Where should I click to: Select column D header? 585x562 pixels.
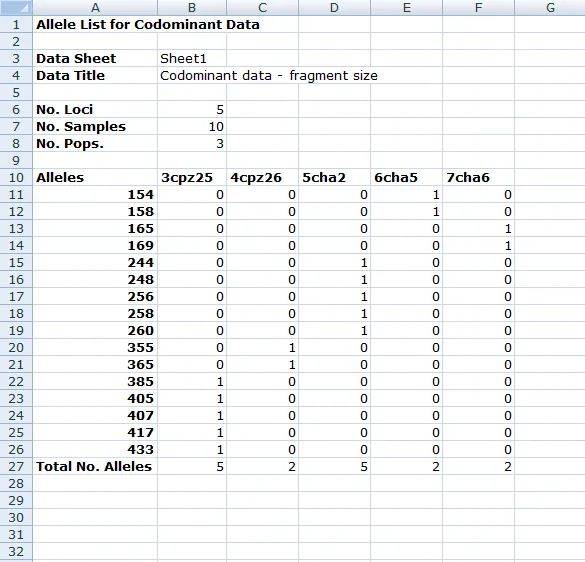coord(334,7)
